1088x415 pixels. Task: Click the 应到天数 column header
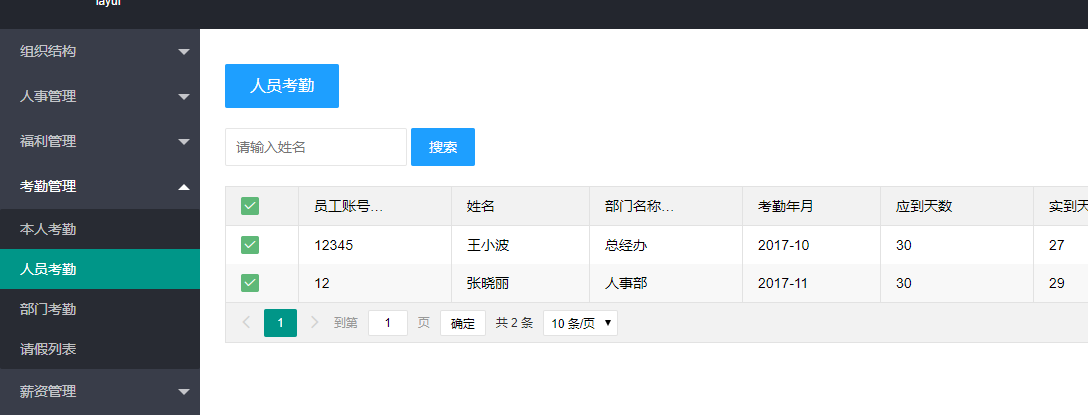click(958, 206)
